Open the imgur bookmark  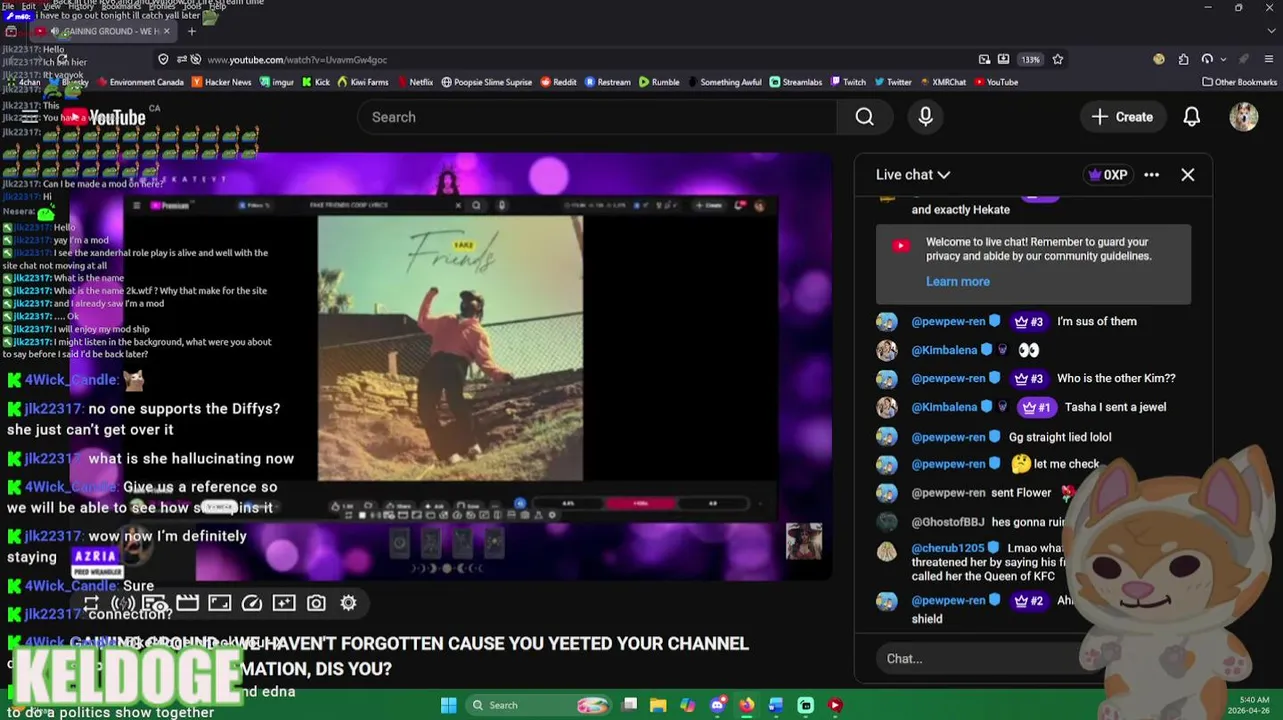point(276,82)
